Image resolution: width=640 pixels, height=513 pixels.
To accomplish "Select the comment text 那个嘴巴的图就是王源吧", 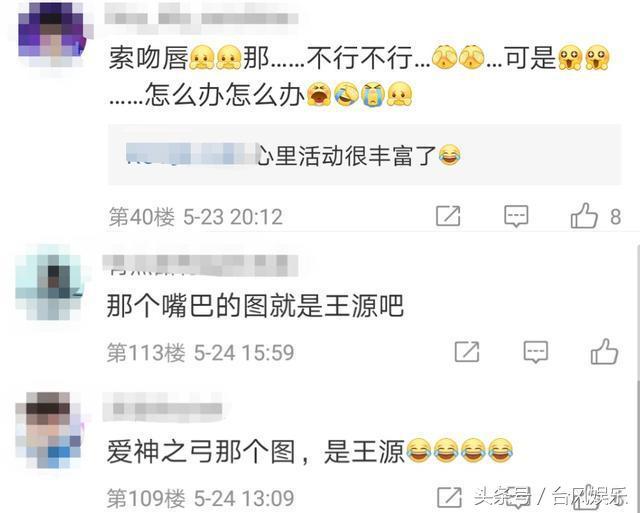I will coord(255,306).
